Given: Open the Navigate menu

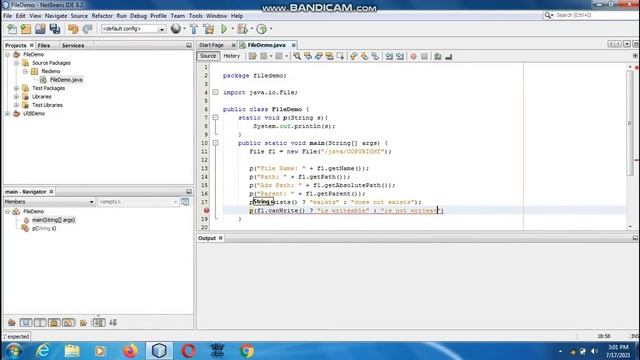Looking at the screenshot, I should click(56, 16).
